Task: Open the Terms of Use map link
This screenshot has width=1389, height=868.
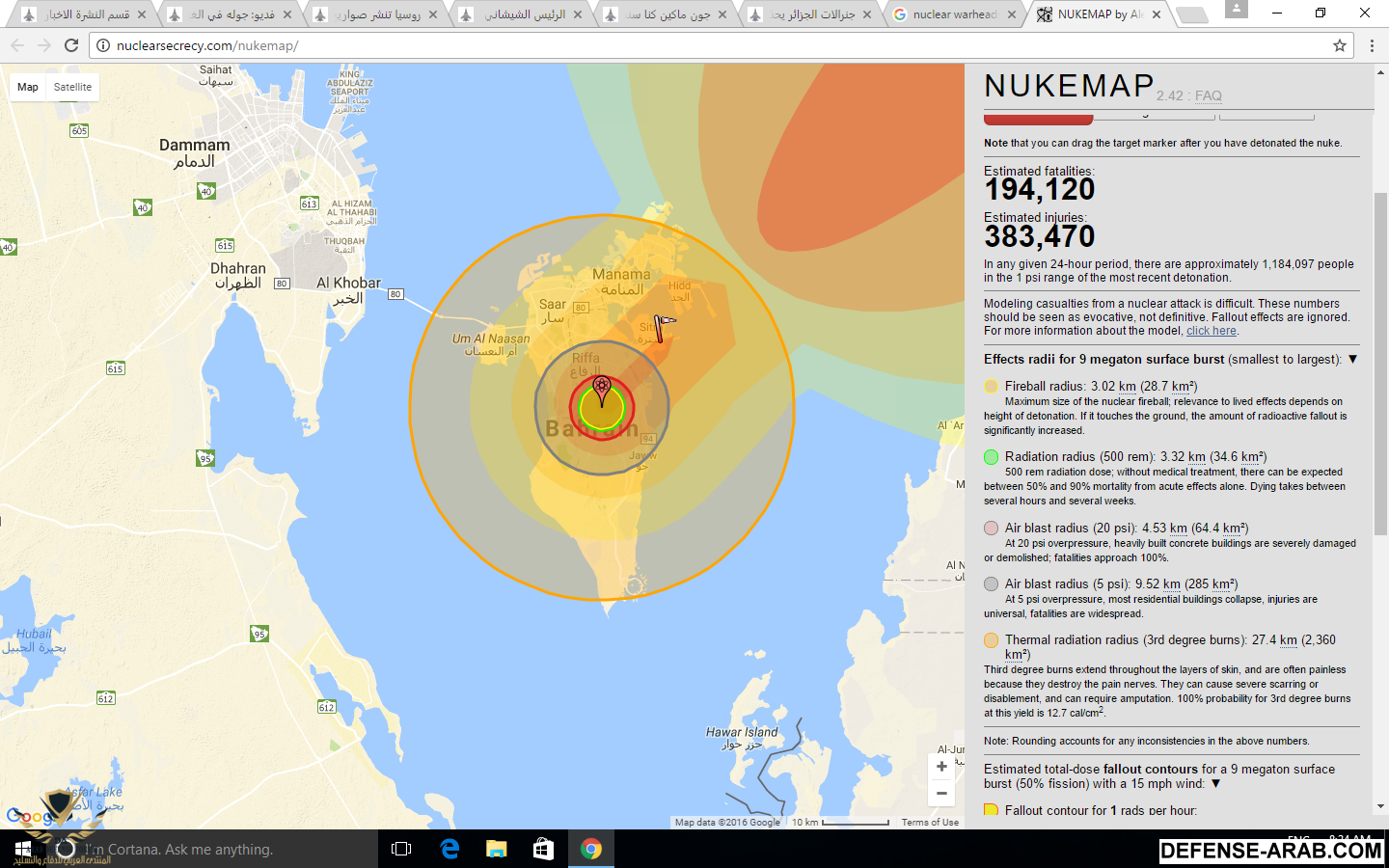Action: pyautogui.click(x=930, y=823)
